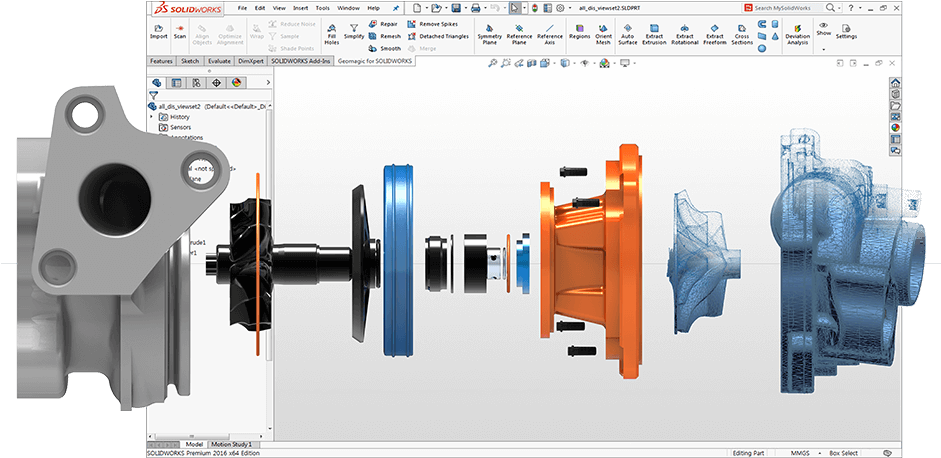
Task: Open the Insert menu
Action: point(300,8)
